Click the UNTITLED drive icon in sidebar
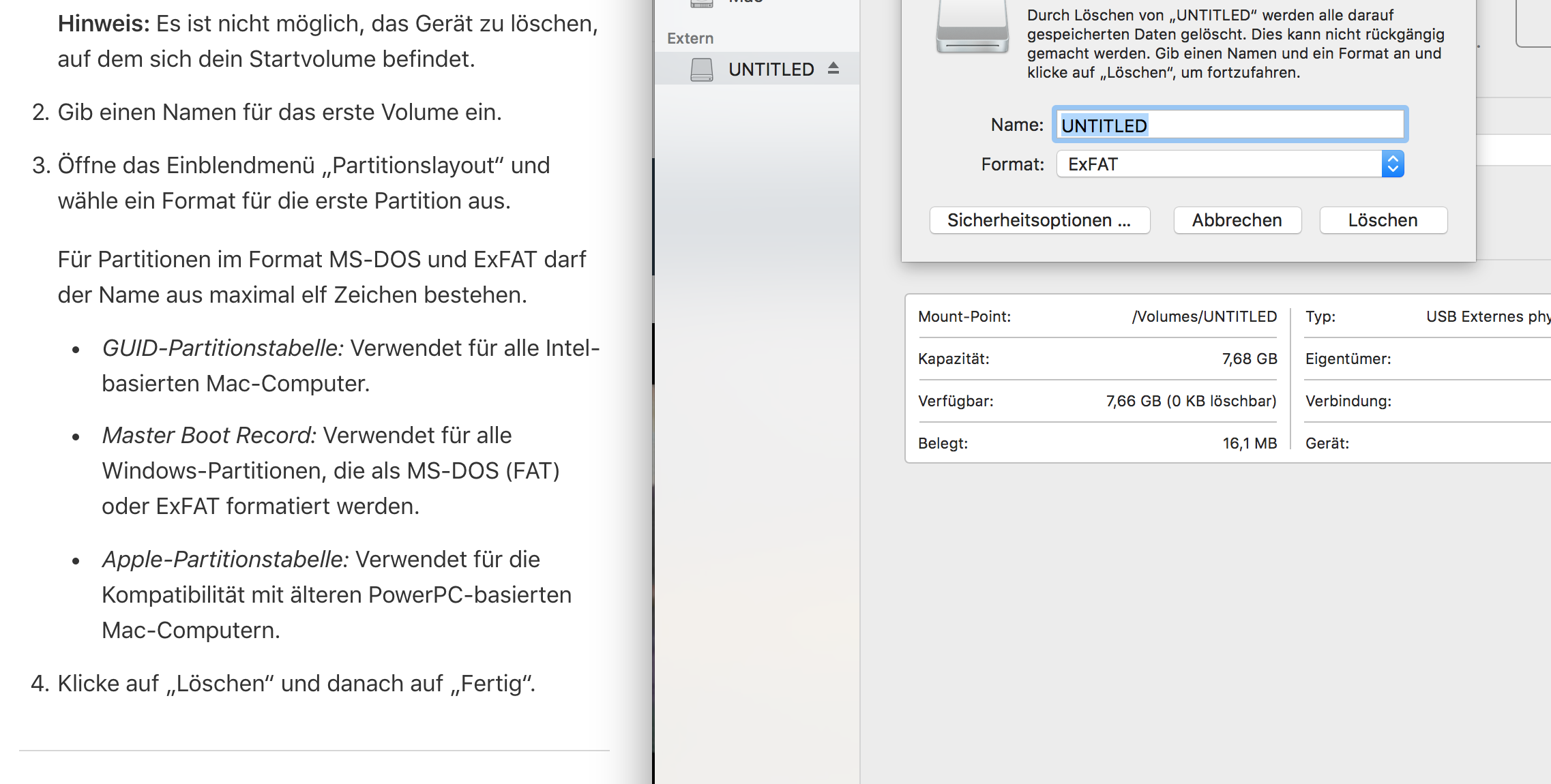 (x=701, y=69)
